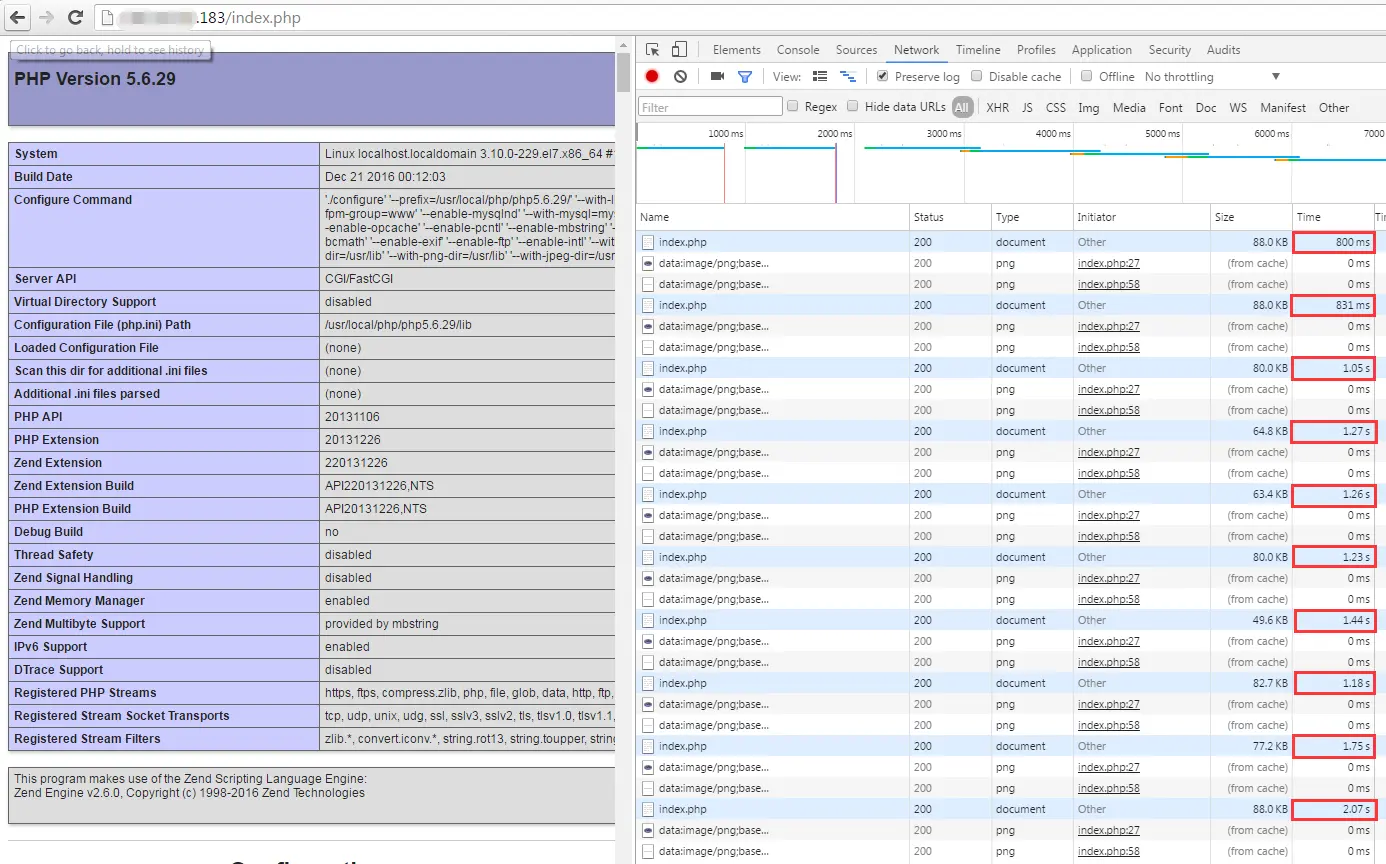Enable Hide data URLs checkbox
This screenshot has height=864, width=1386.
(853, 106)
